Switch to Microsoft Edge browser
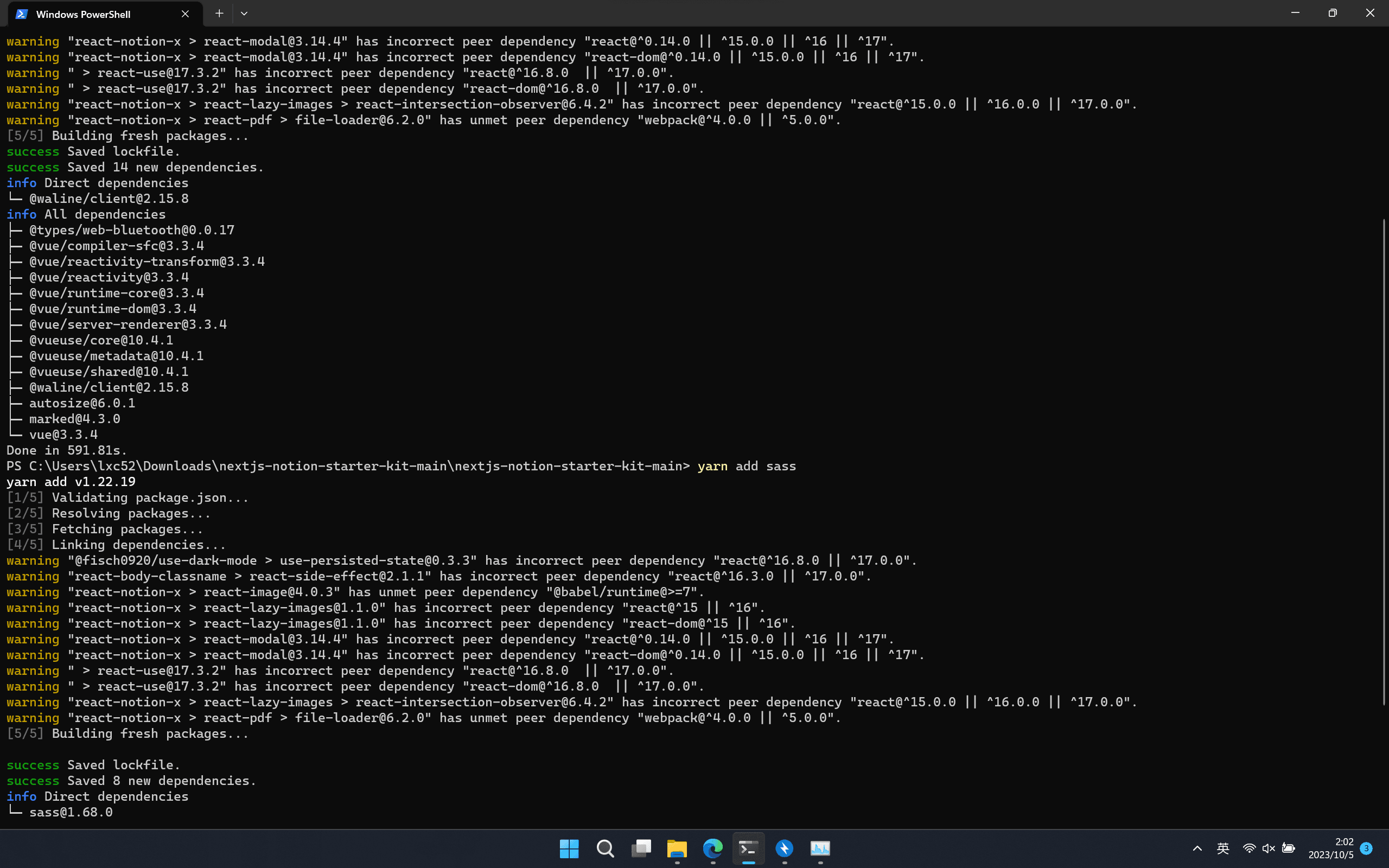Screen dimensions: 1389x868 pos(713,848)
